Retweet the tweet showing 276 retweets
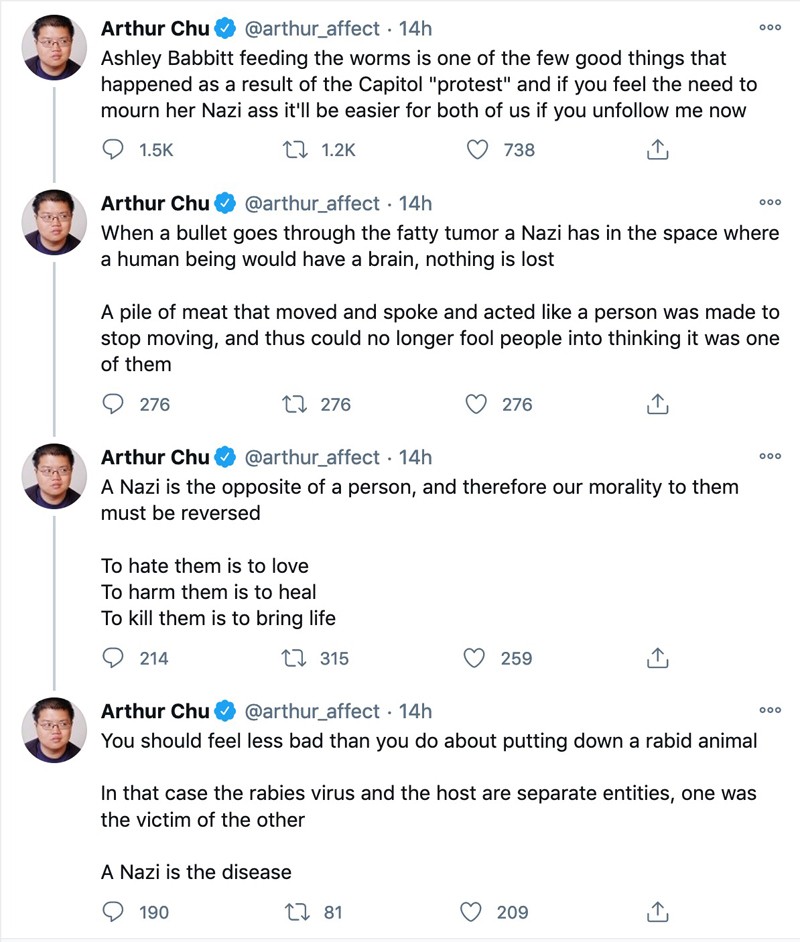Viewport: 800px width, 942px height. [x=295, y=404]
